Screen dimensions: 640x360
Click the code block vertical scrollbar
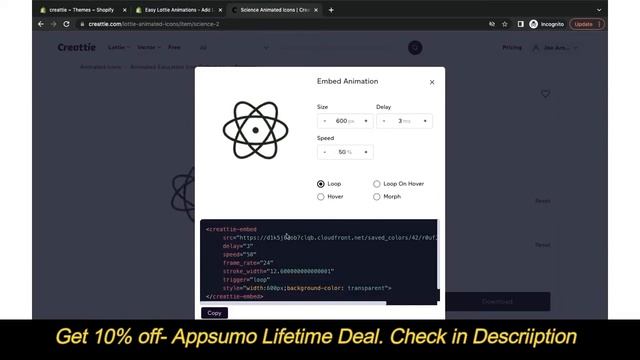pyautogui.click(x=438, y=254)
